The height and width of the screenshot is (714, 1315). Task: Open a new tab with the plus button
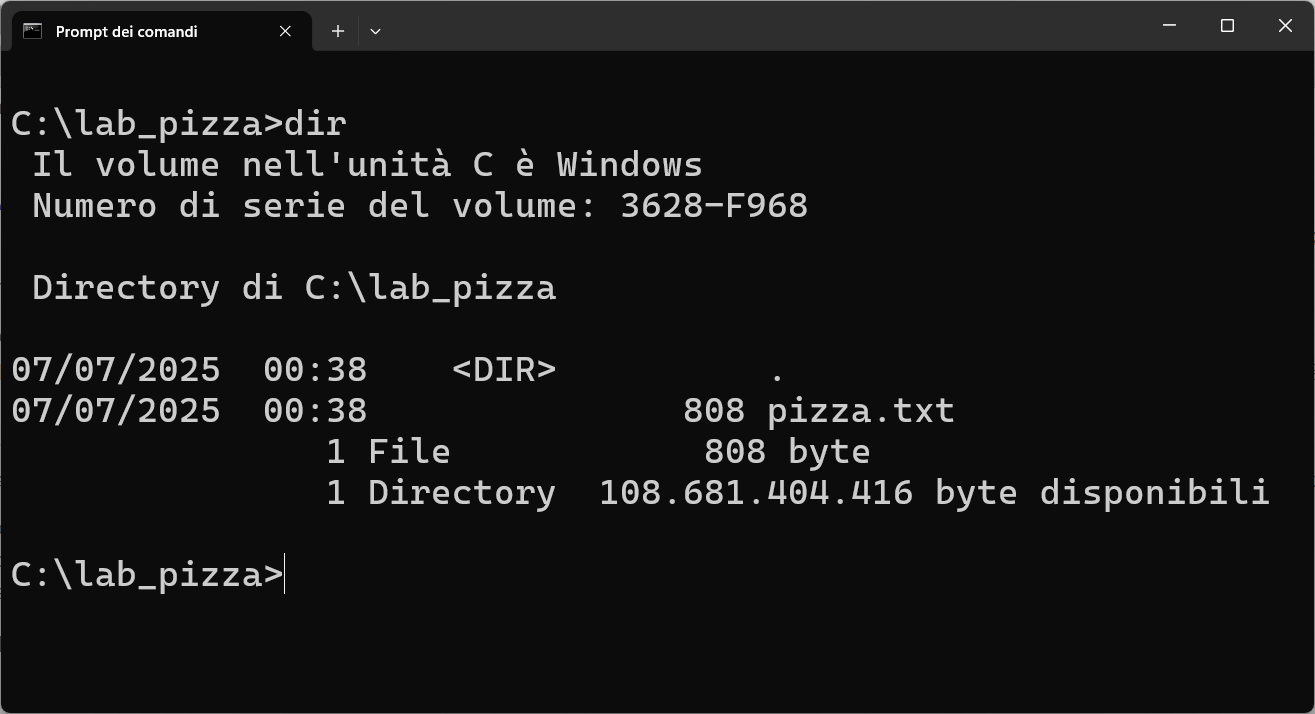click(x=338, y=31)
